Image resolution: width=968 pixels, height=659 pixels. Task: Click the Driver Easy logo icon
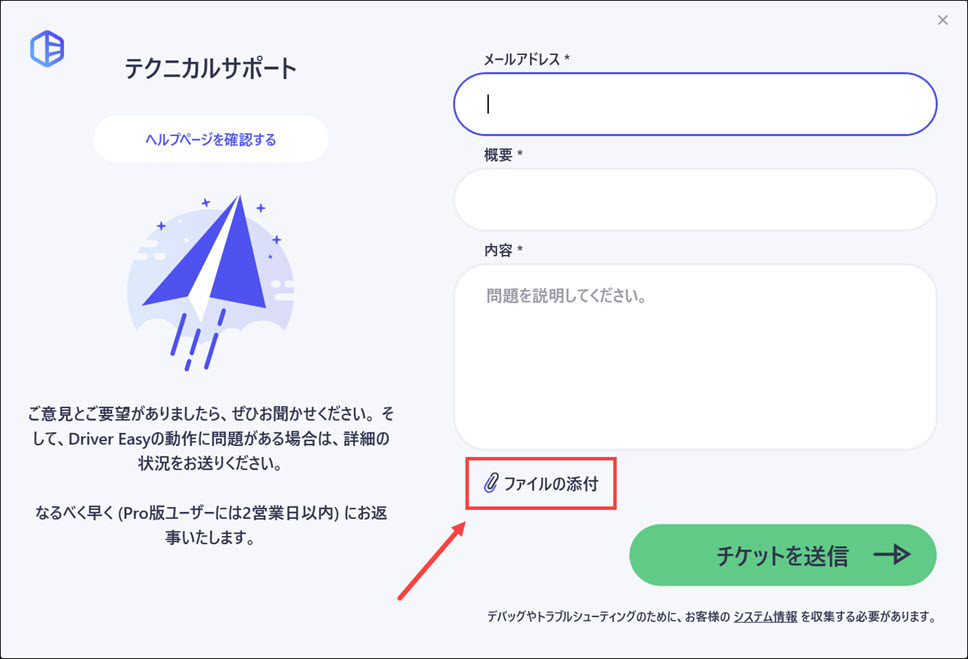coord(47,49)
